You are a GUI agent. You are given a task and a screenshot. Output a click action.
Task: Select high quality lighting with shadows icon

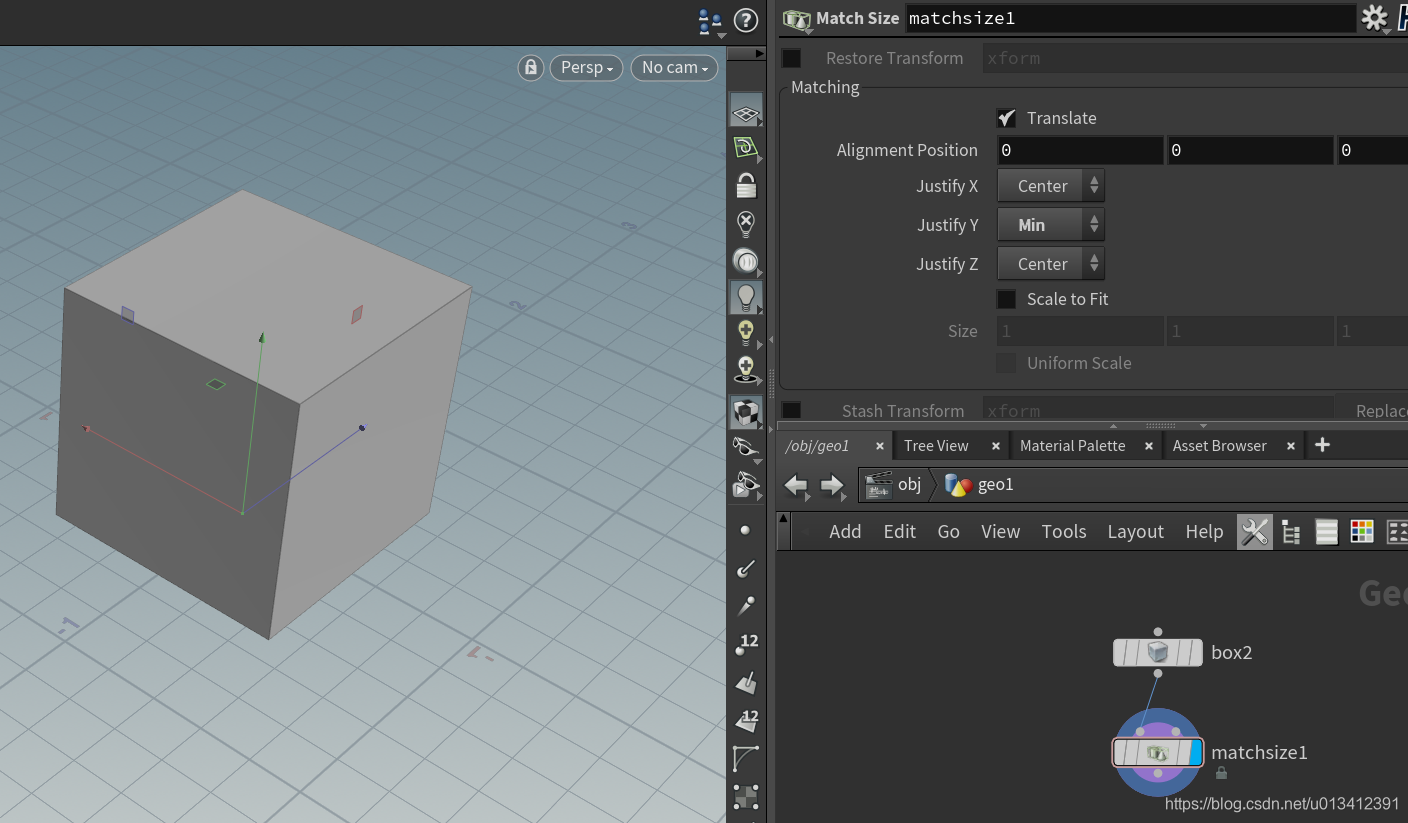(x=745, y=370)
